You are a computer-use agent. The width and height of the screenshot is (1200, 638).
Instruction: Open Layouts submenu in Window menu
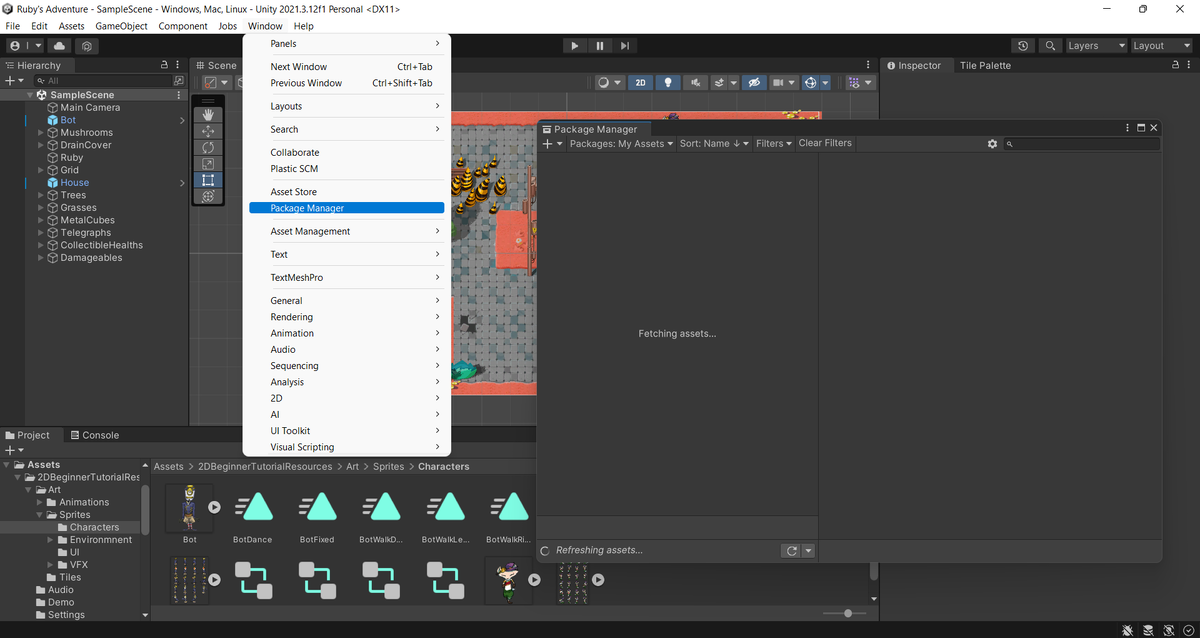(x=347, y=106)
